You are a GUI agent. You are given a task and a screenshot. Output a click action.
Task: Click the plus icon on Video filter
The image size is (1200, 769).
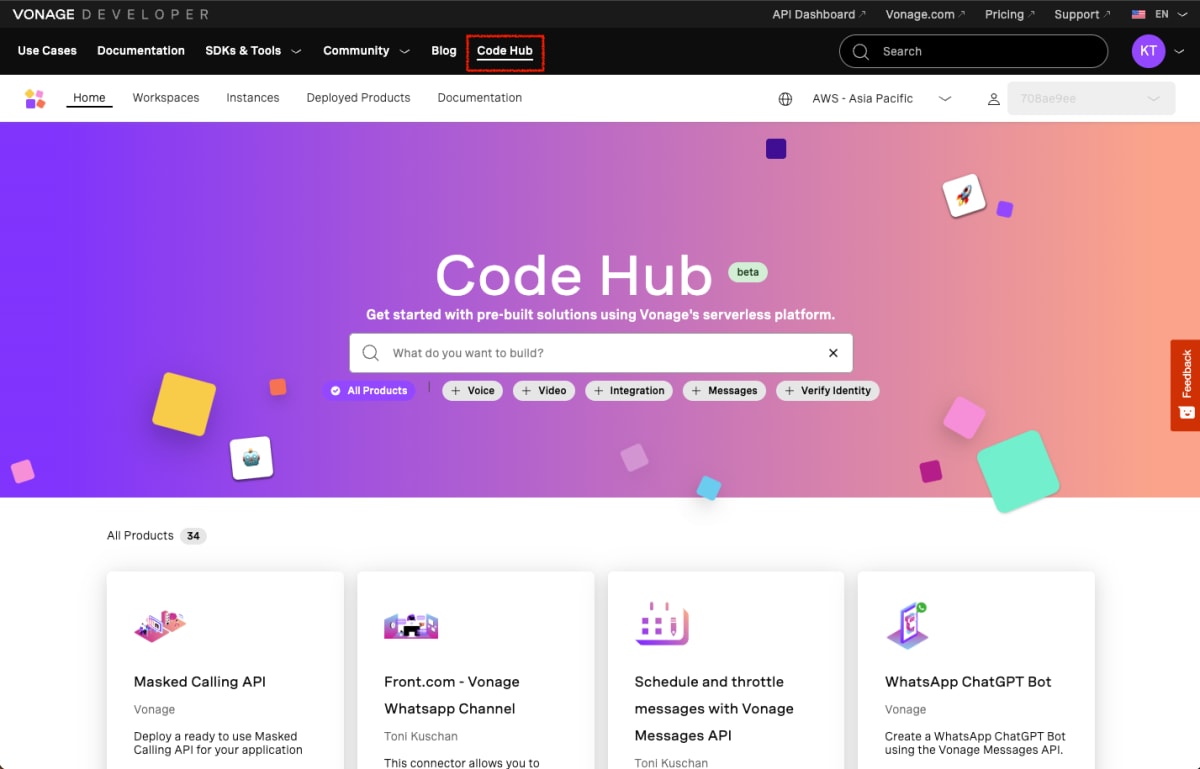(526, 391)
